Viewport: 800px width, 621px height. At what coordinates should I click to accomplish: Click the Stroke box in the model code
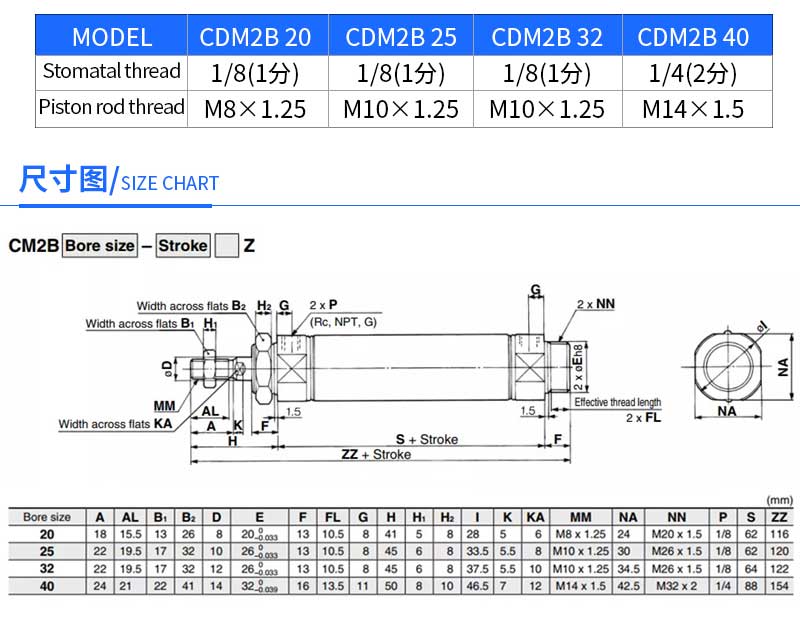(x=183, y=246)
